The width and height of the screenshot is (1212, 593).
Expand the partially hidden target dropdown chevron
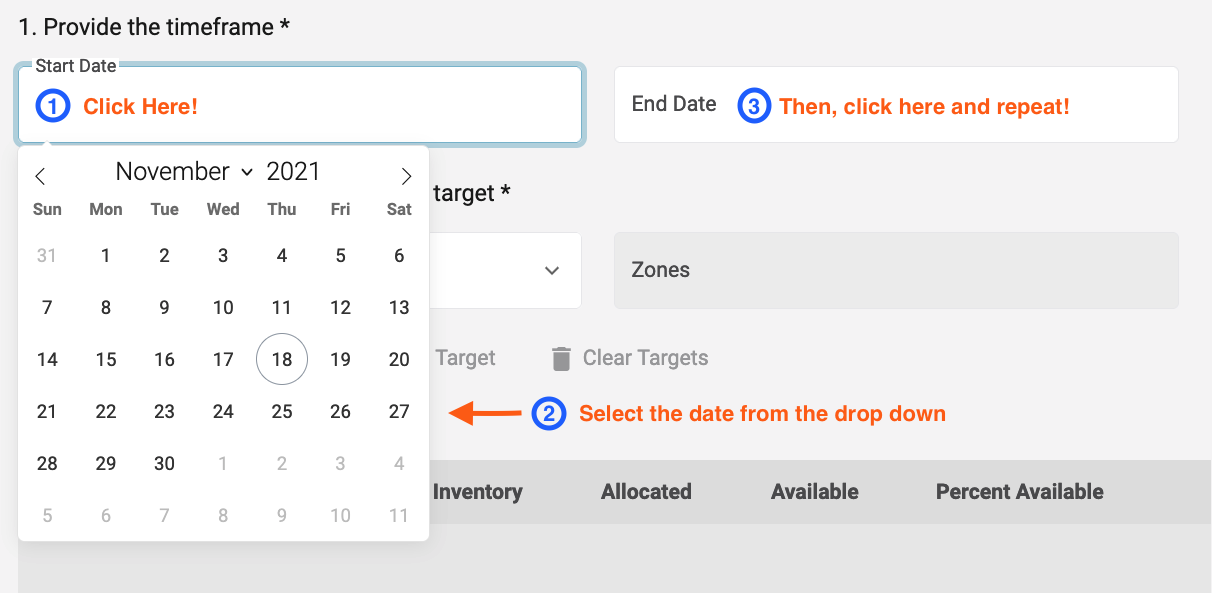[551, 271]
